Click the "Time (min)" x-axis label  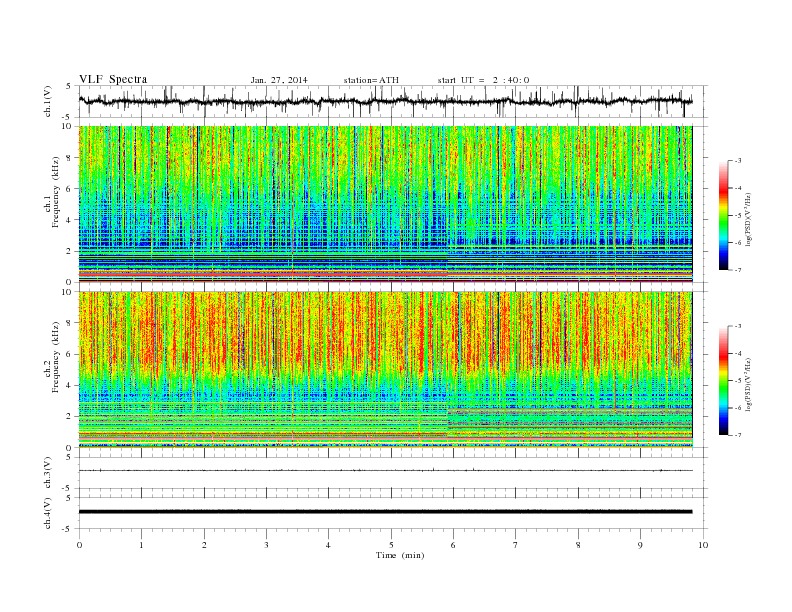pyautogui.click(x=400, y=555)
